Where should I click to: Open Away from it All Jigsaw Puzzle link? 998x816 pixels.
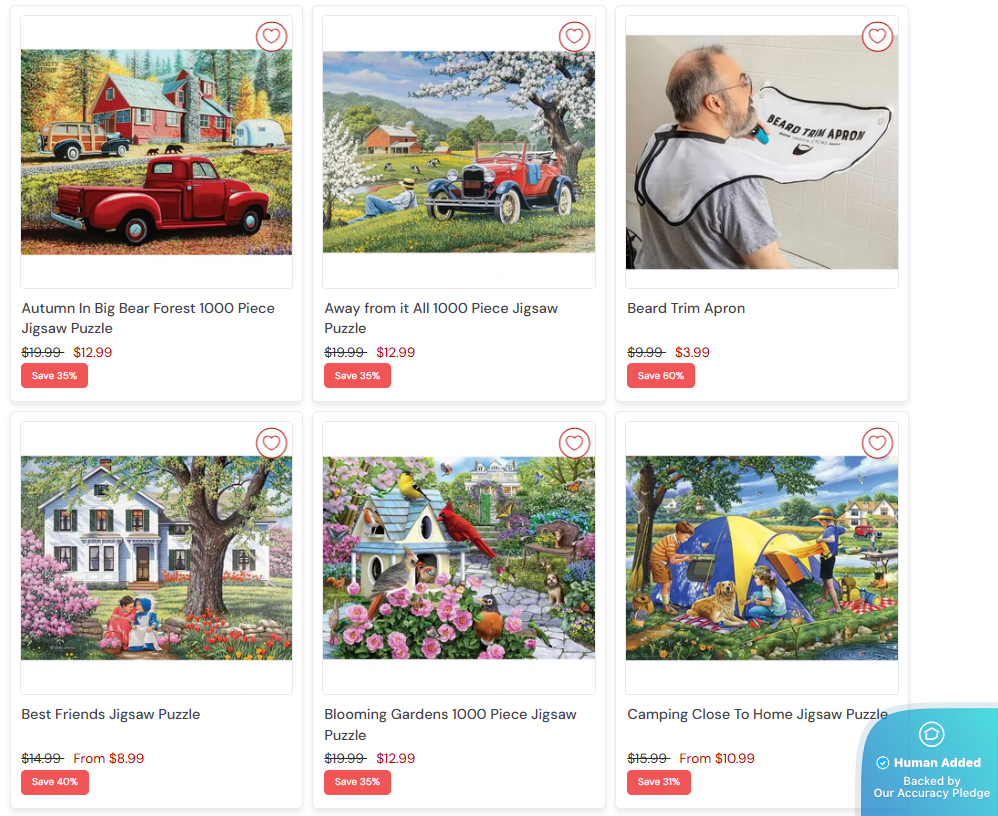tap(441, 318)
